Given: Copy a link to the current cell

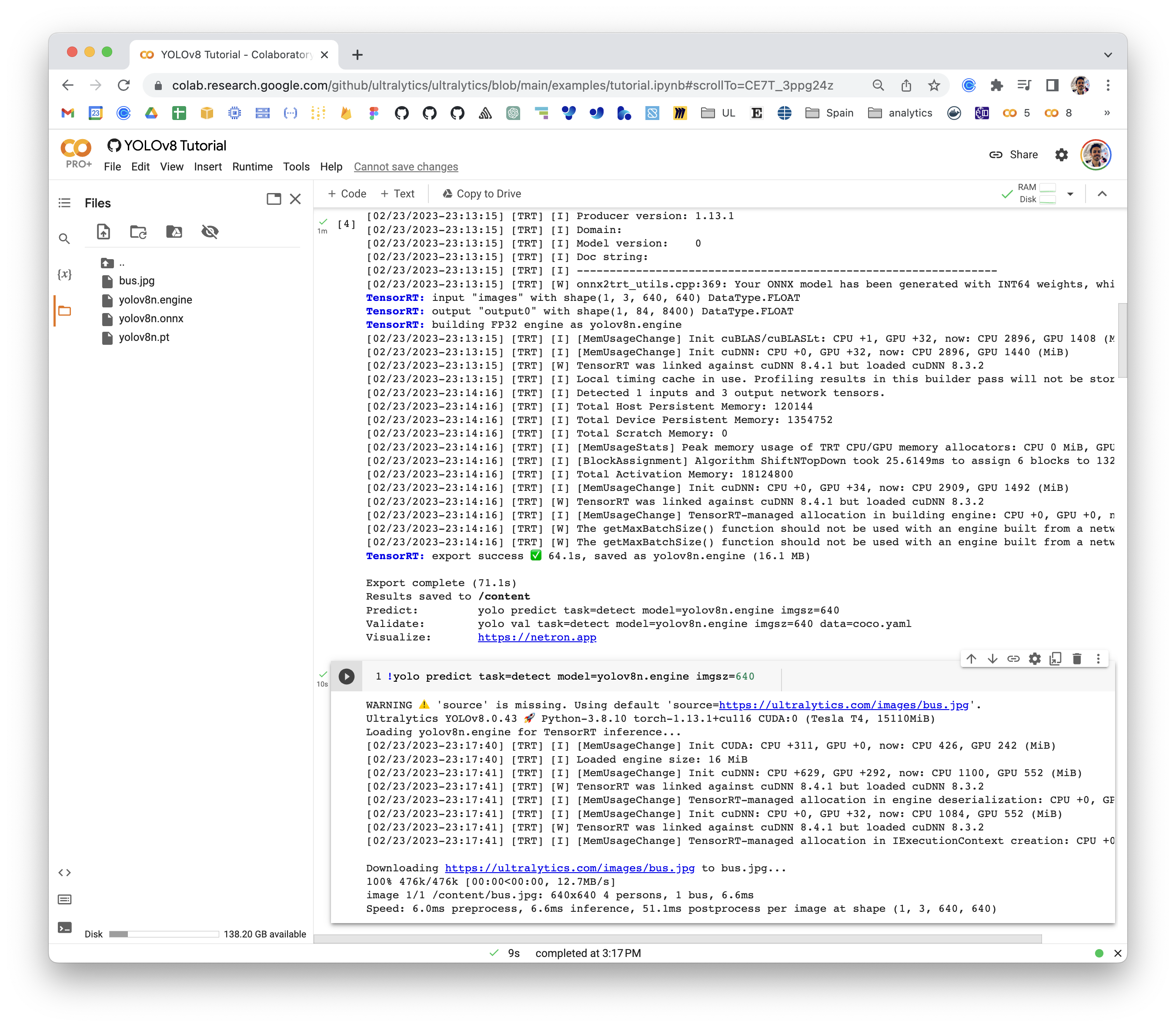Looking at the screenshot, I should [x=1013, y=658].
